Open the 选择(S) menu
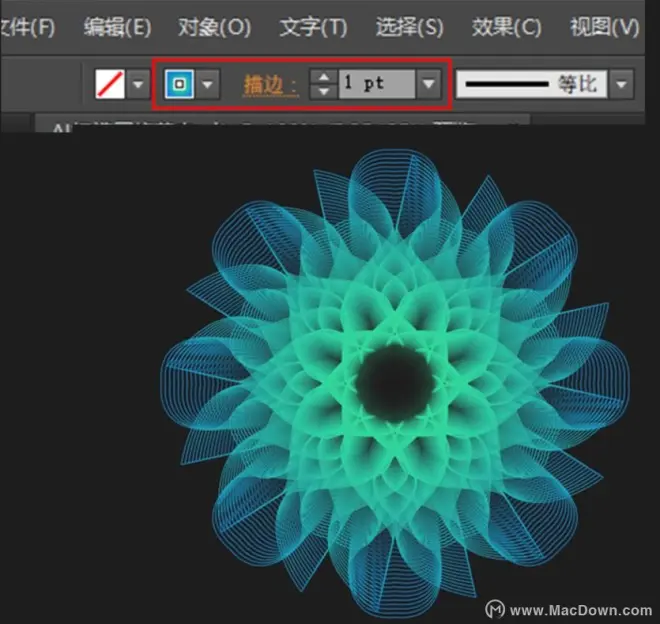Viewport: 660px width, 624px height. coord(410,28)
